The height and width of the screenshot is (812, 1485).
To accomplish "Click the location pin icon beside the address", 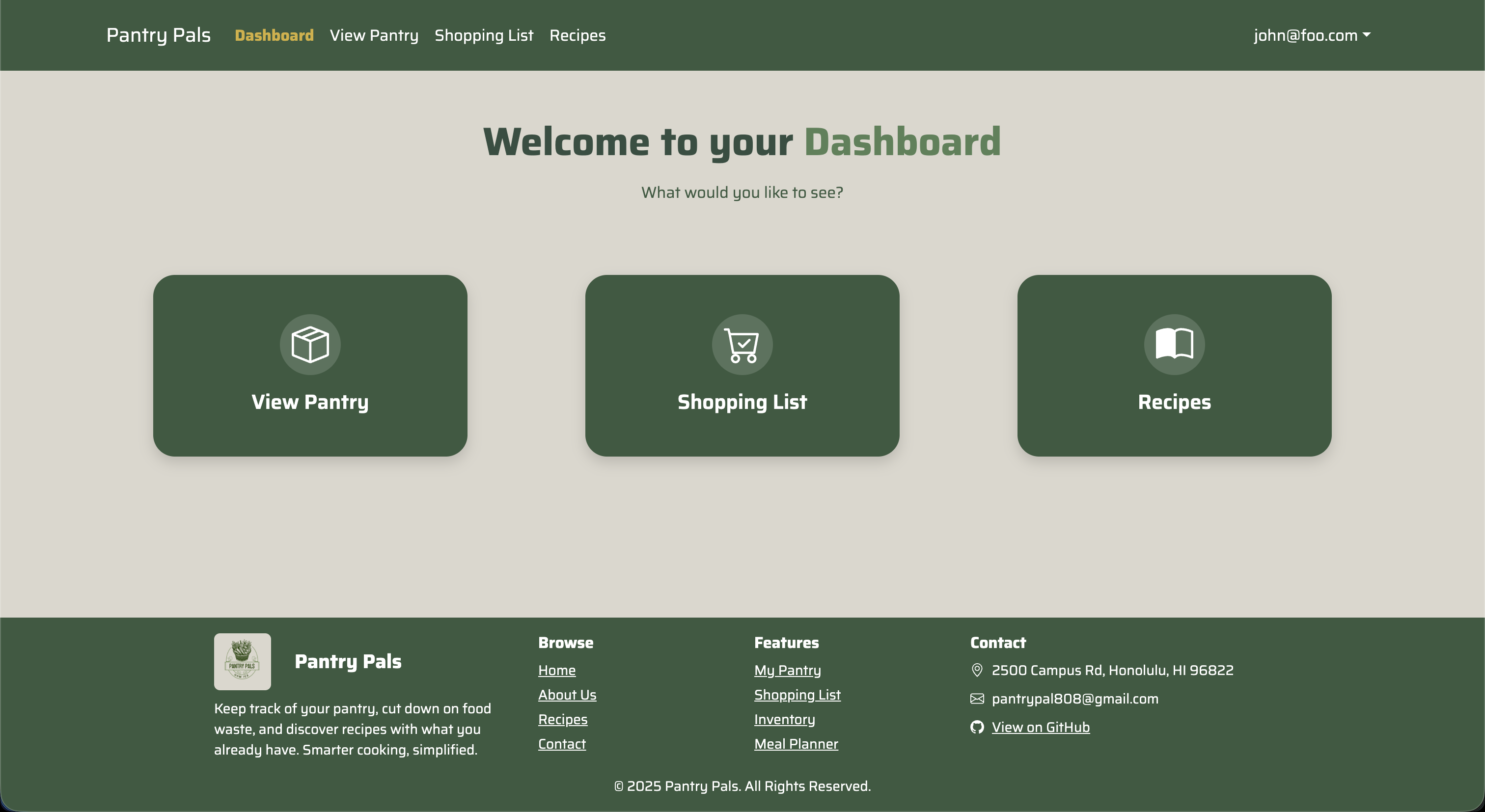I will pos(977,670).
